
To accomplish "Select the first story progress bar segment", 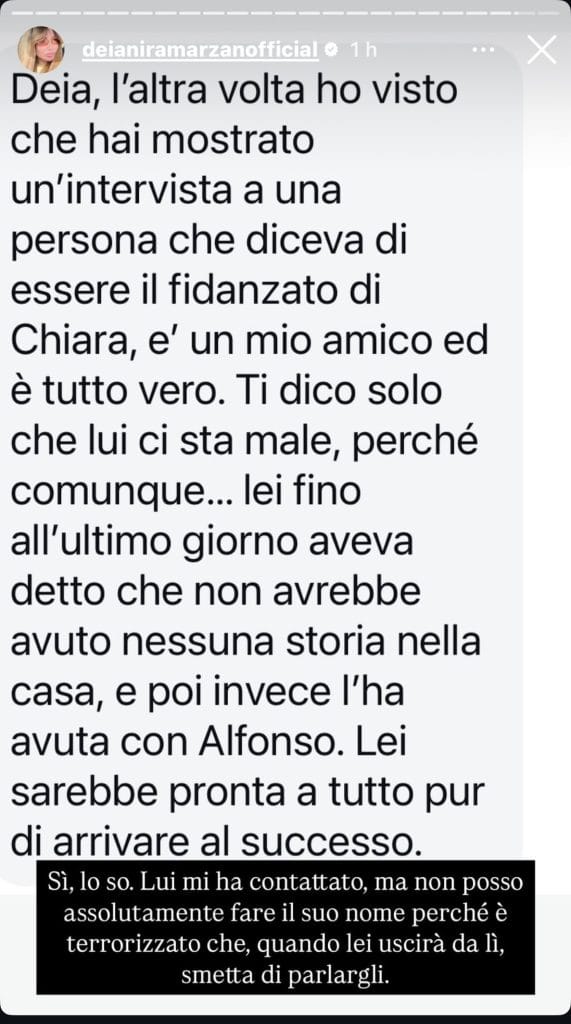I will (x=20, y=12).
